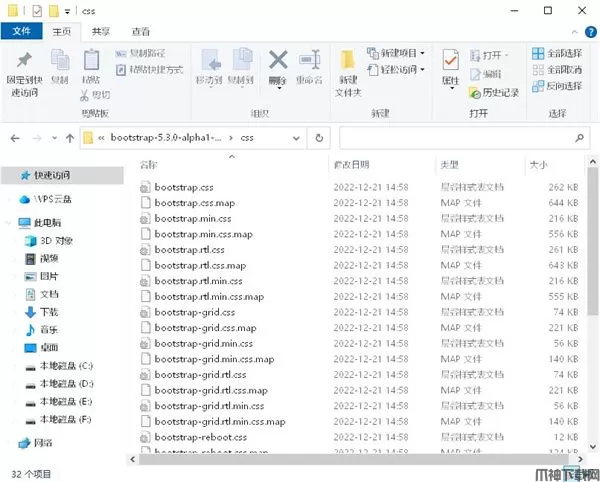Open Music folder in sidebar
Image resolution: width=600 pixels, height=482 pixels.
[41, 330]
